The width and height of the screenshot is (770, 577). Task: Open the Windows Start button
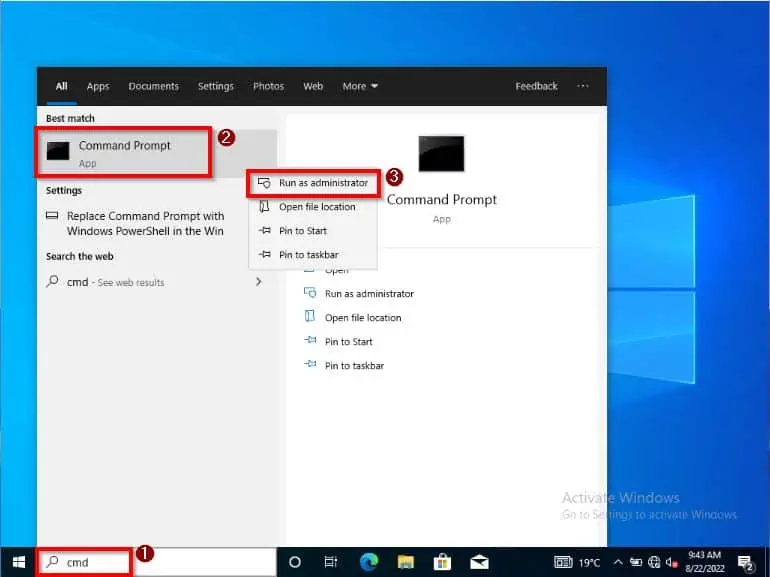point(19,562)
